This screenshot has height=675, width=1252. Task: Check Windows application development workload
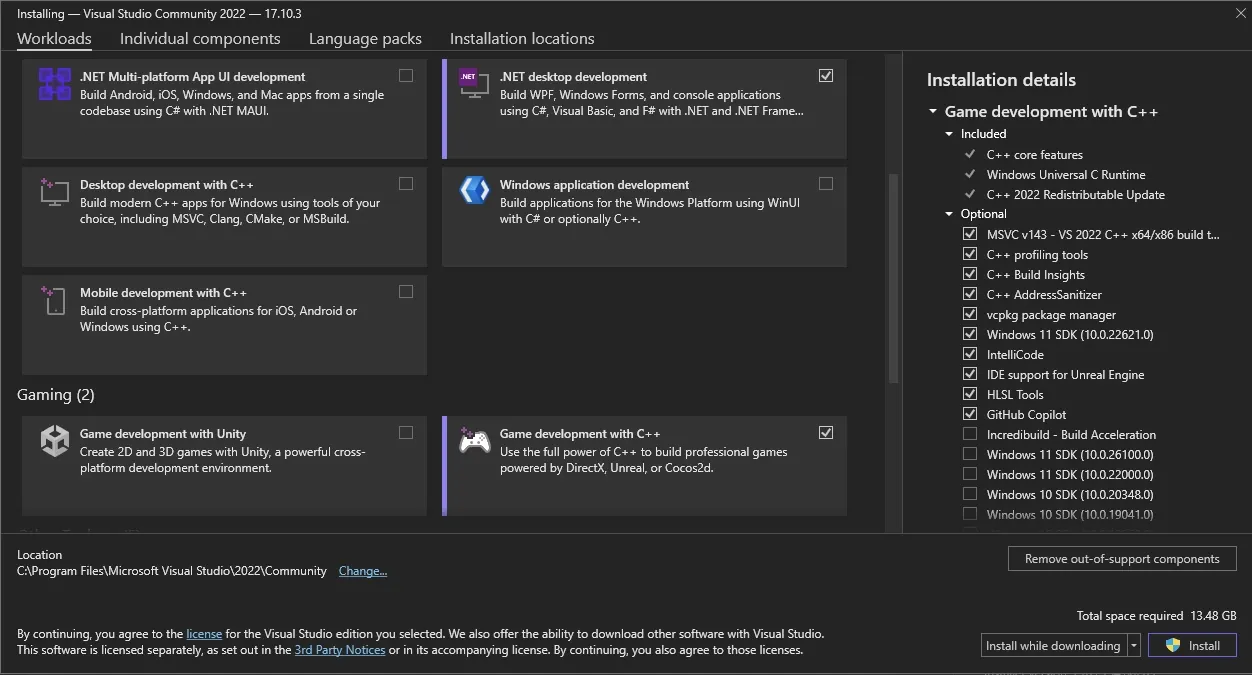(x=825, y=183)
